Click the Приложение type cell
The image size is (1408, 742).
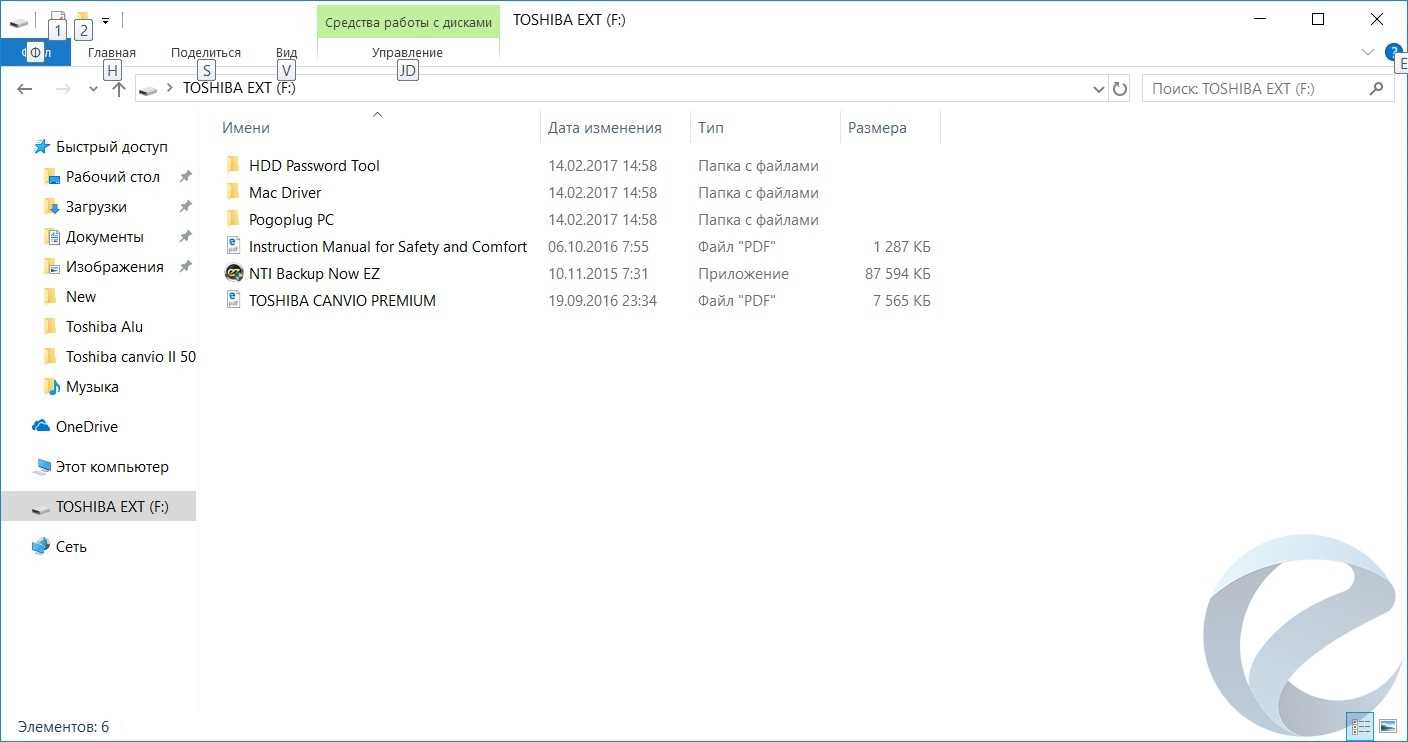(743, 274)
